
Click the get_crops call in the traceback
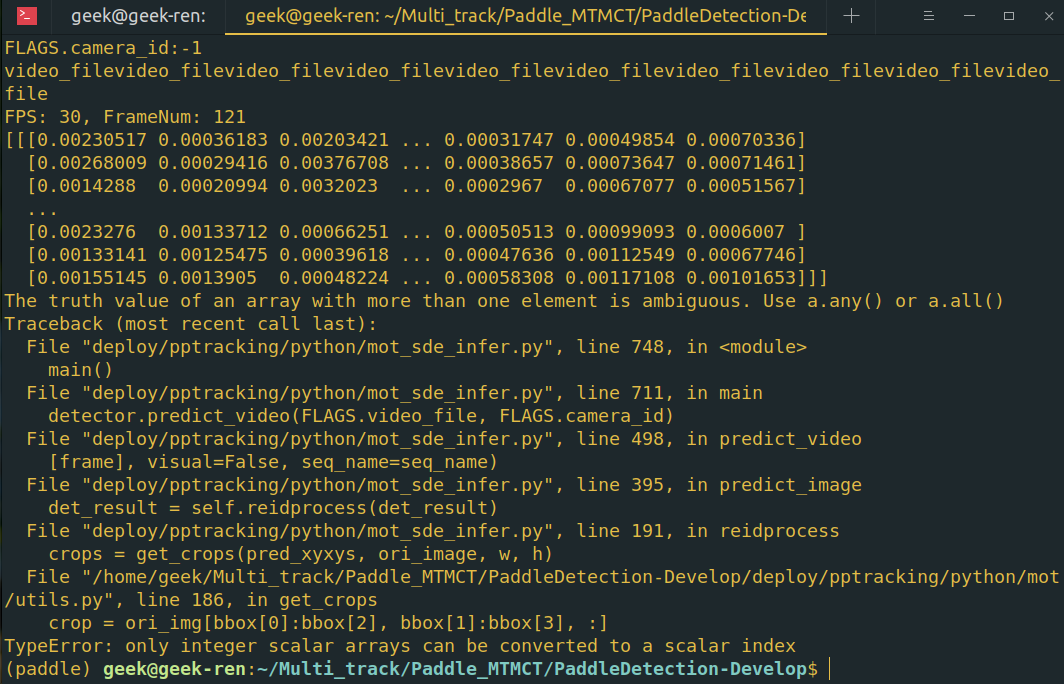coord(200,553)
